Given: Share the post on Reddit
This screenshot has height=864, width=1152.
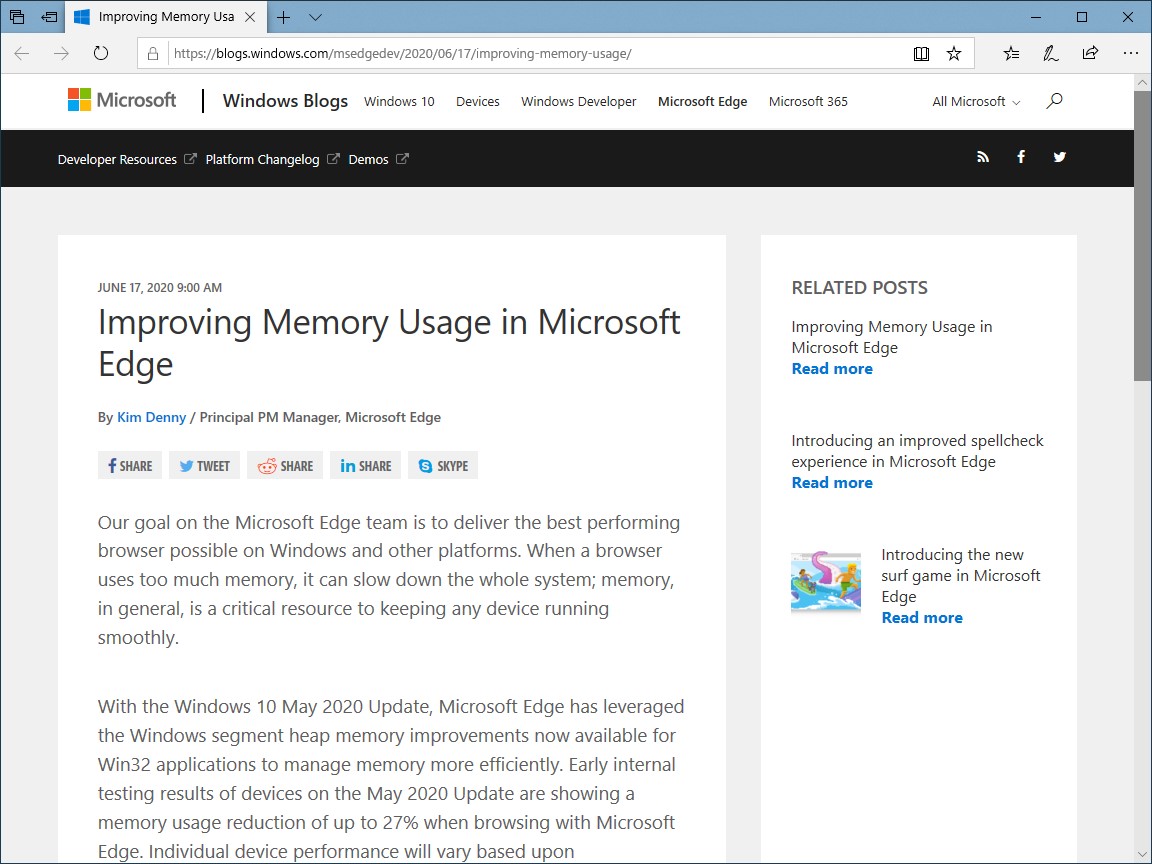Looking at the screenshot, I should pos(284,465).
